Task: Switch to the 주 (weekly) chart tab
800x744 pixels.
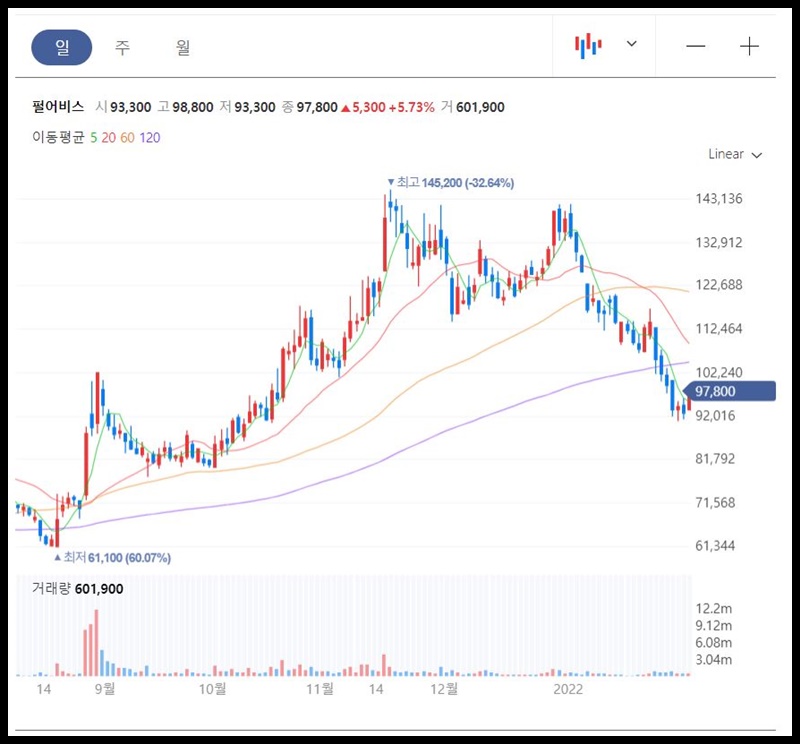Action: coord(122,47)
